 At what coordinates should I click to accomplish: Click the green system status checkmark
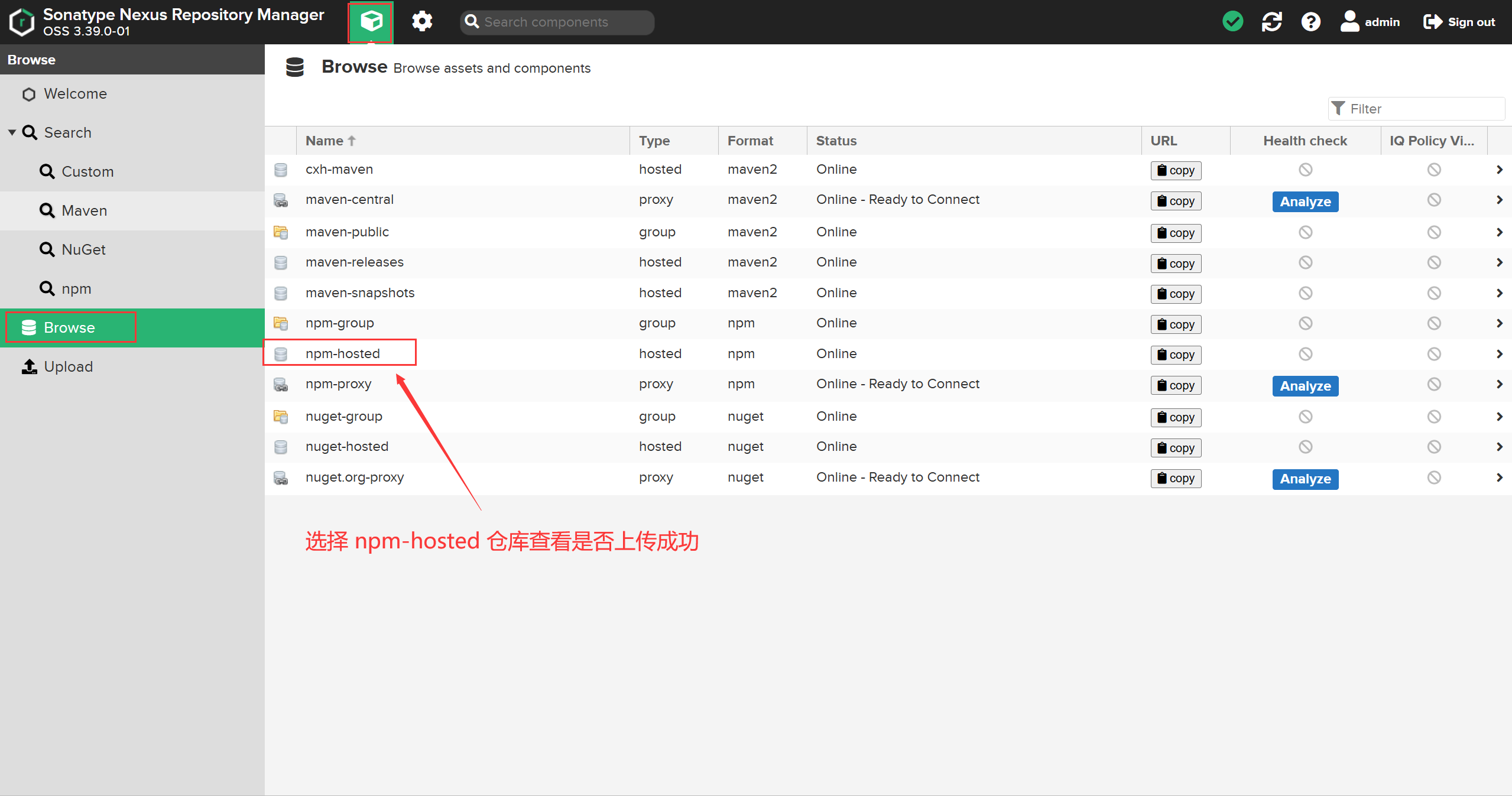click(1232, 22)
